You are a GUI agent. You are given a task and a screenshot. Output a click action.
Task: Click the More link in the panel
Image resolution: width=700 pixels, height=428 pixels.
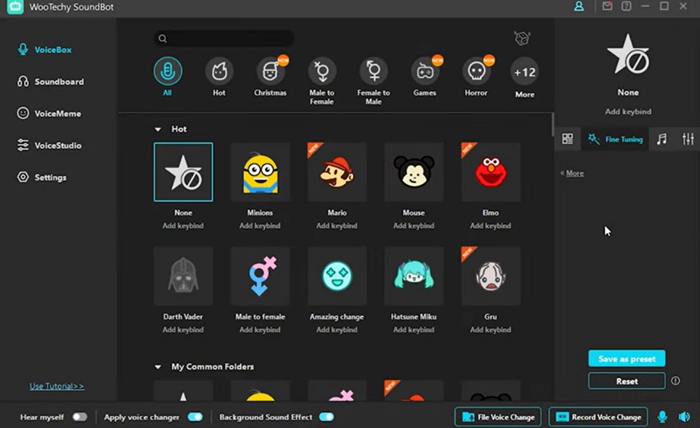(x=575, y=173)
